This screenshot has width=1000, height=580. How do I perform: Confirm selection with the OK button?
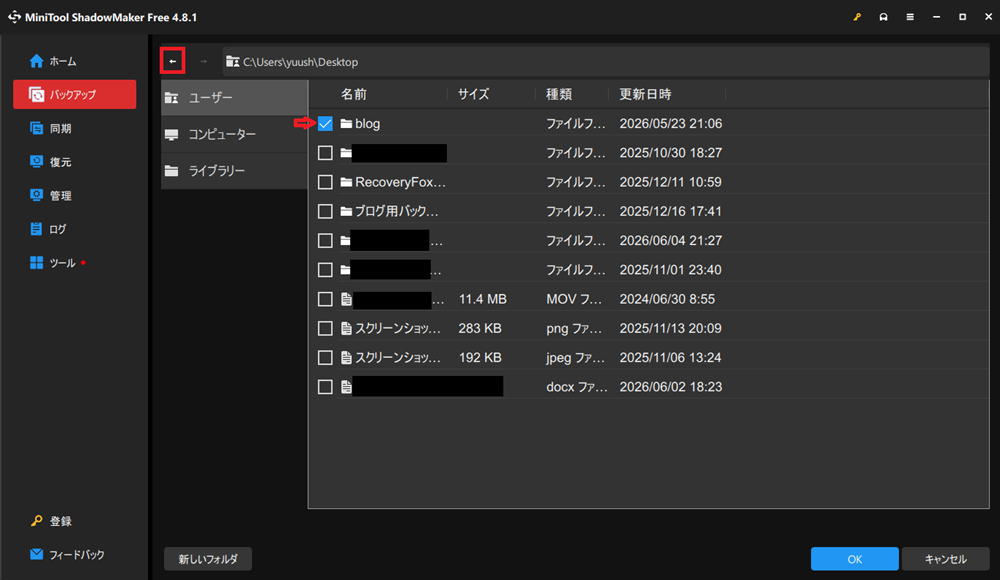click(855, 559)
